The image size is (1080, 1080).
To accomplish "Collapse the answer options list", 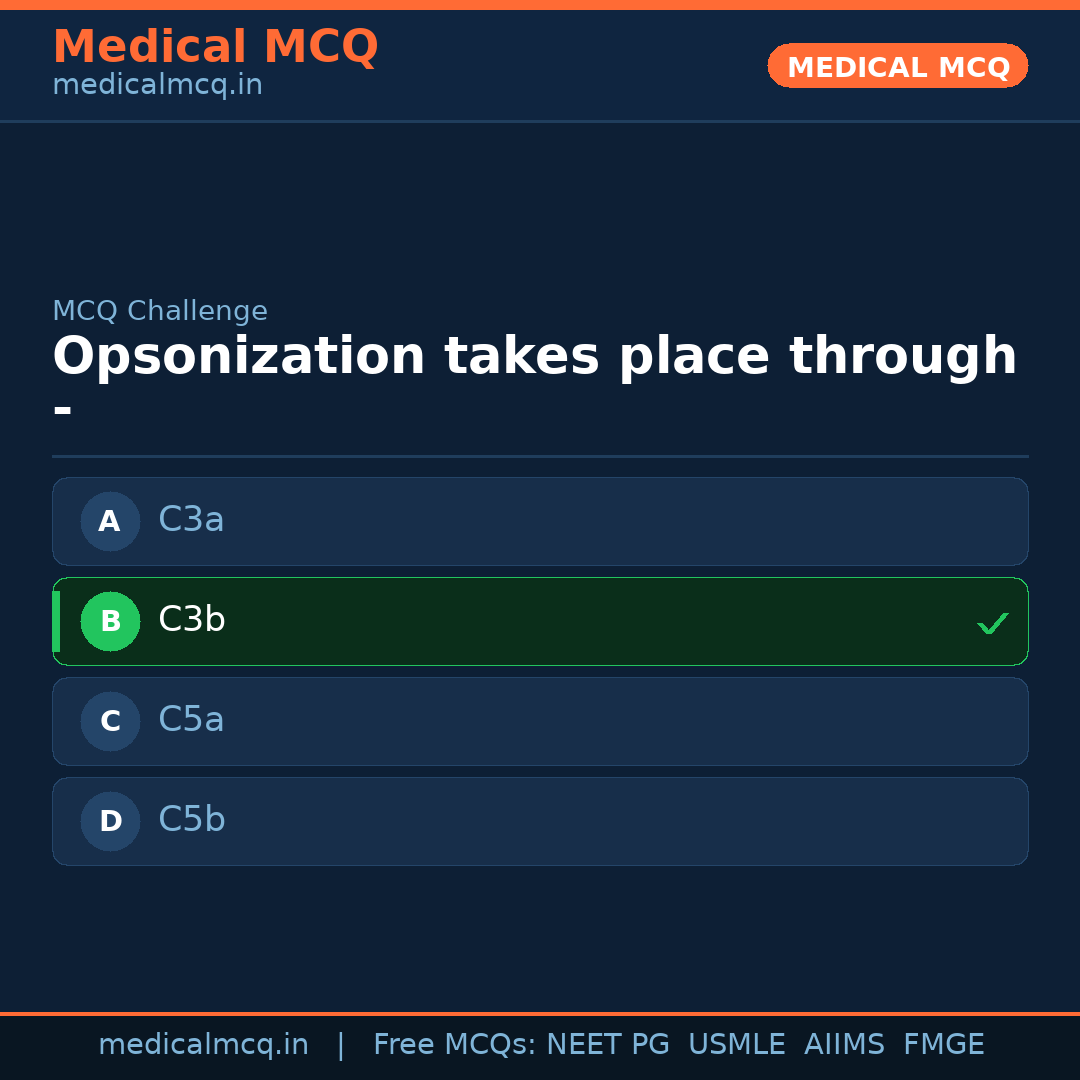I will (540, 671).
